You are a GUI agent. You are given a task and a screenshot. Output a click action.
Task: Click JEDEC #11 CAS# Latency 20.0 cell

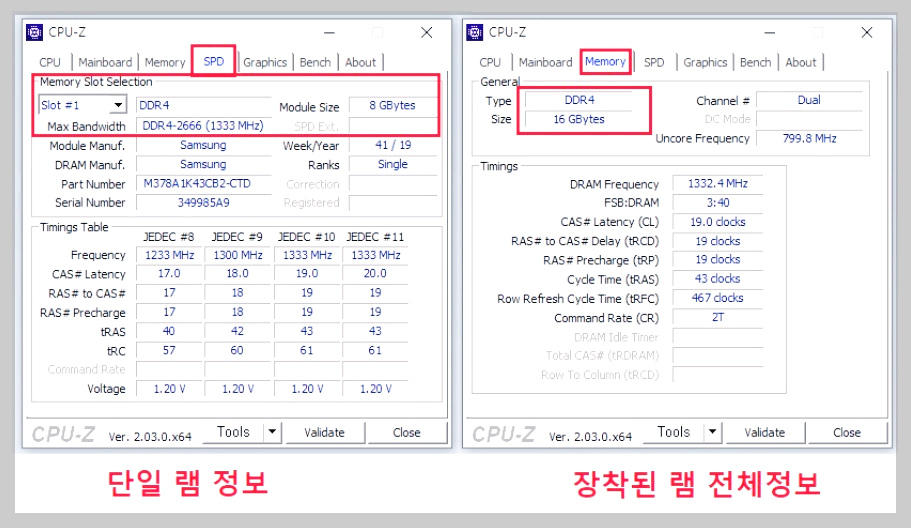point(375,274)
